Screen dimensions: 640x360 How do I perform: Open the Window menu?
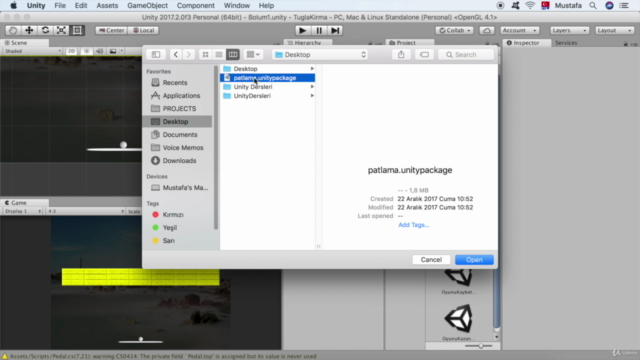pos(237,5)
